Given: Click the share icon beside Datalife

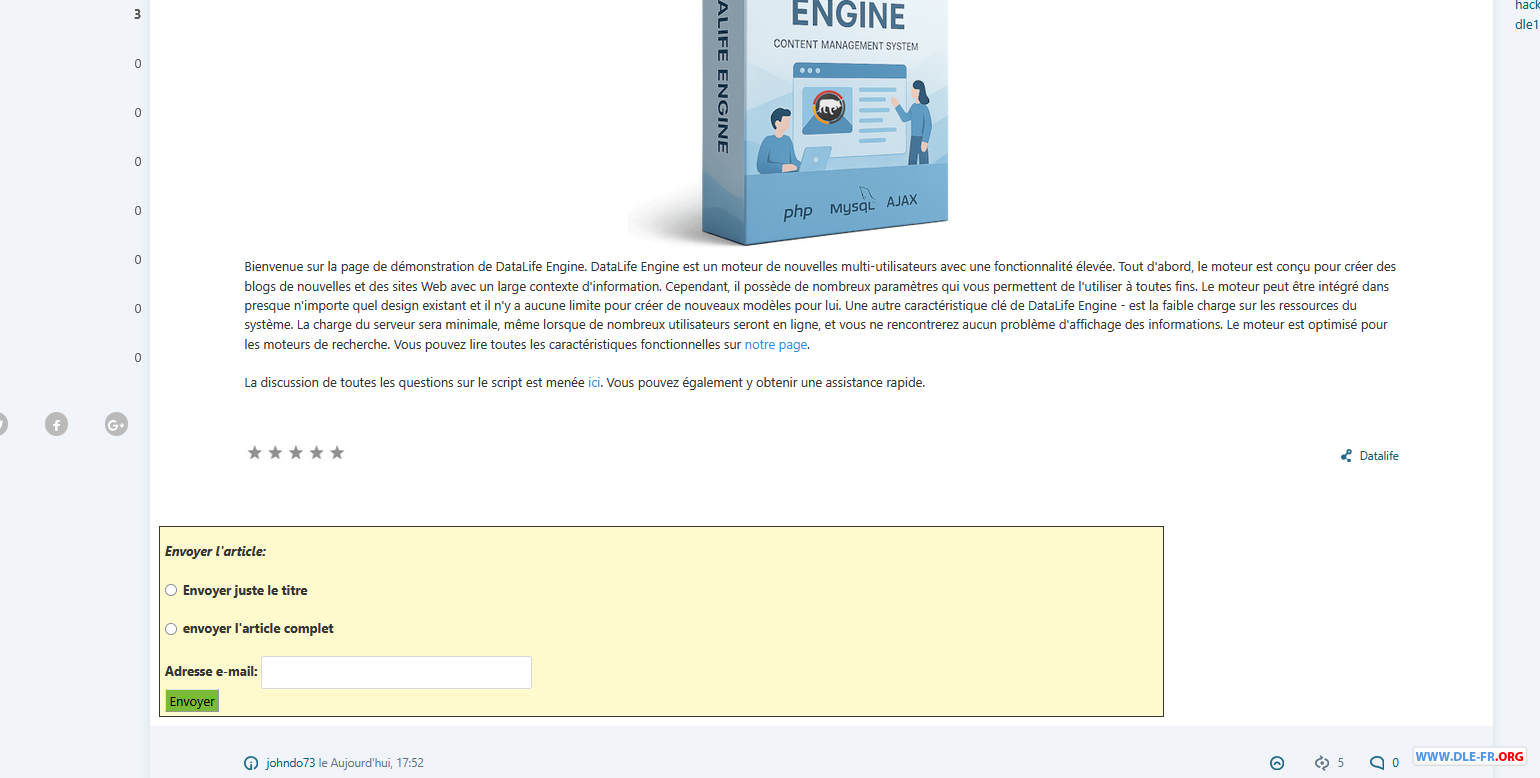Looking at the screenshot, I should [1346, 456].
